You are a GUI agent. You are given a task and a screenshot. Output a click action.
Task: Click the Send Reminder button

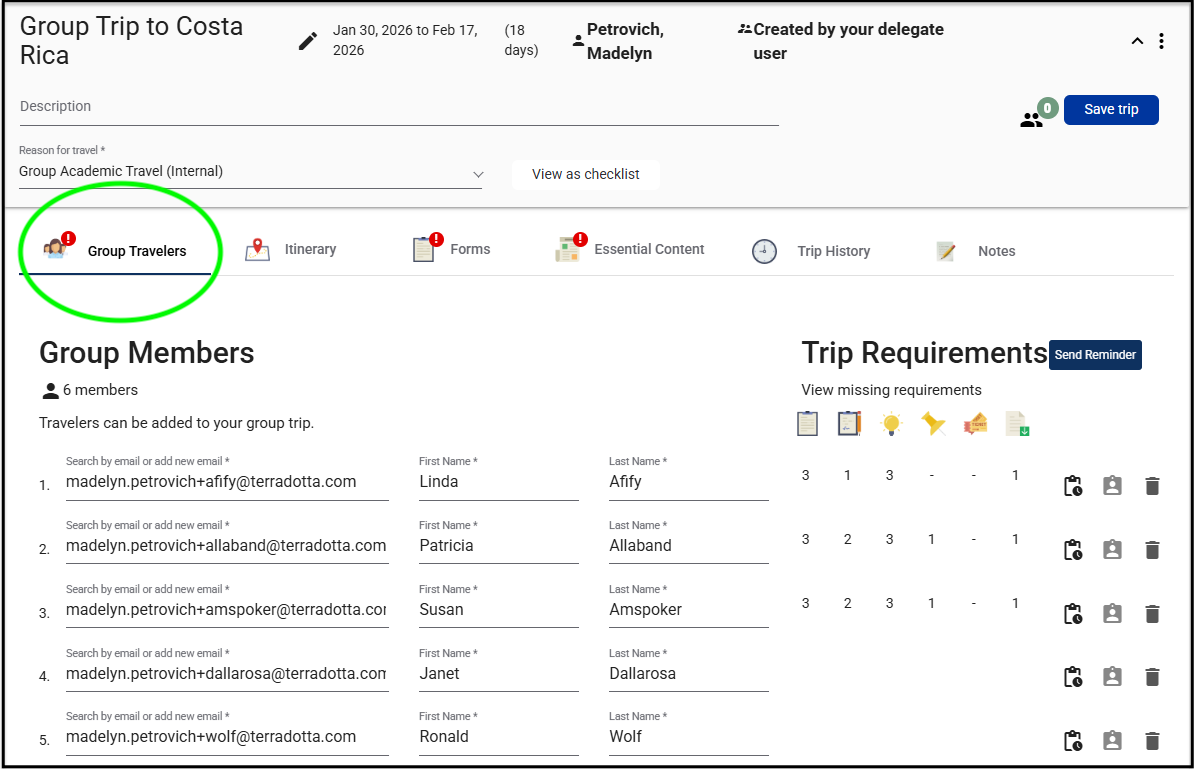coord(1095,355)
